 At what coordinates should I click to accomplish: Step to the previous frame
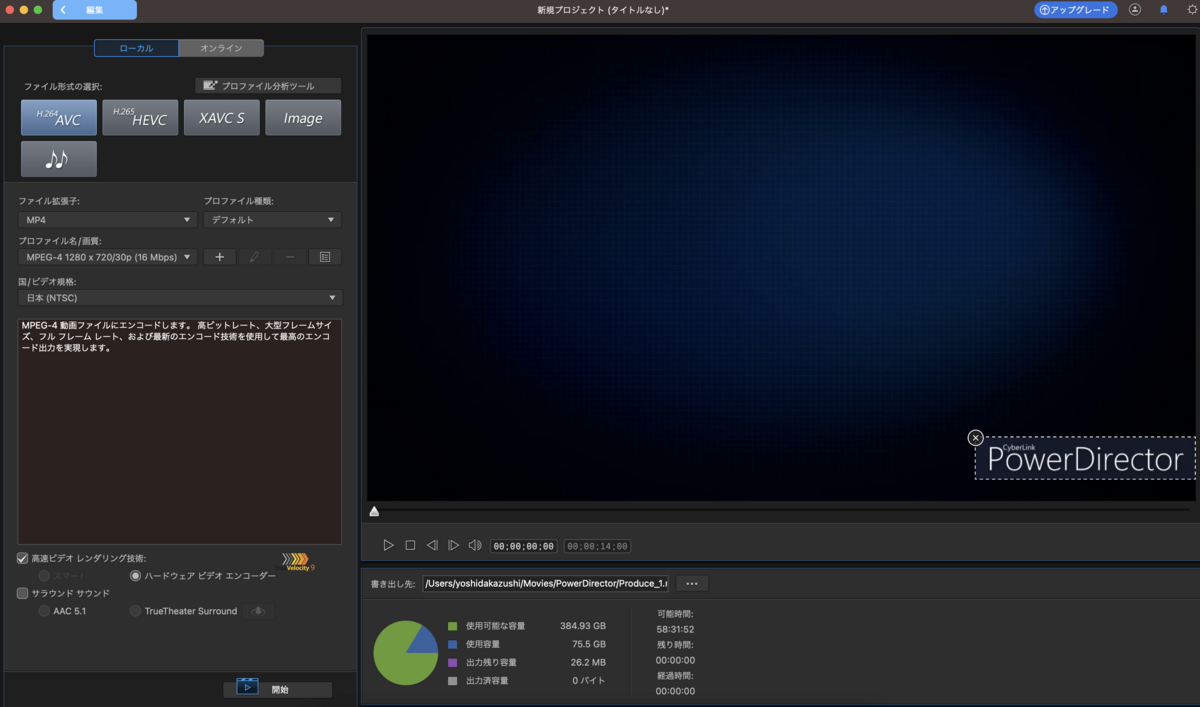tap(432, 545)
